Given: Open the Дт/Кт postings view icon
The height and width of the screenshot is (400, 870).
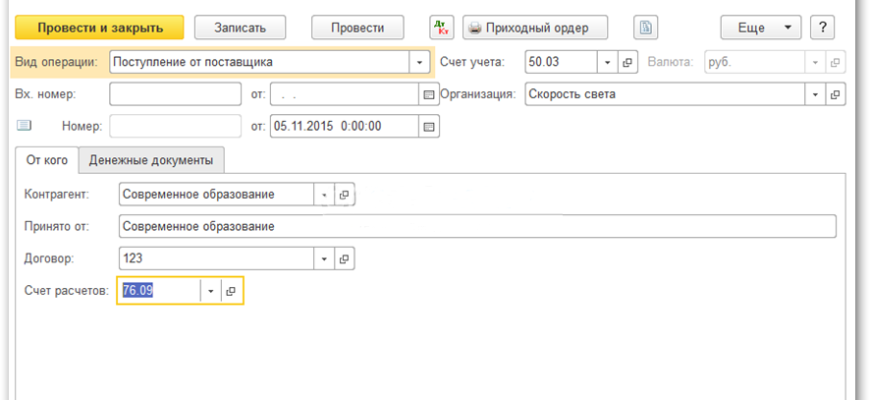Looking at the screenshot, I should pyautogui.click(x=441, y=27).
